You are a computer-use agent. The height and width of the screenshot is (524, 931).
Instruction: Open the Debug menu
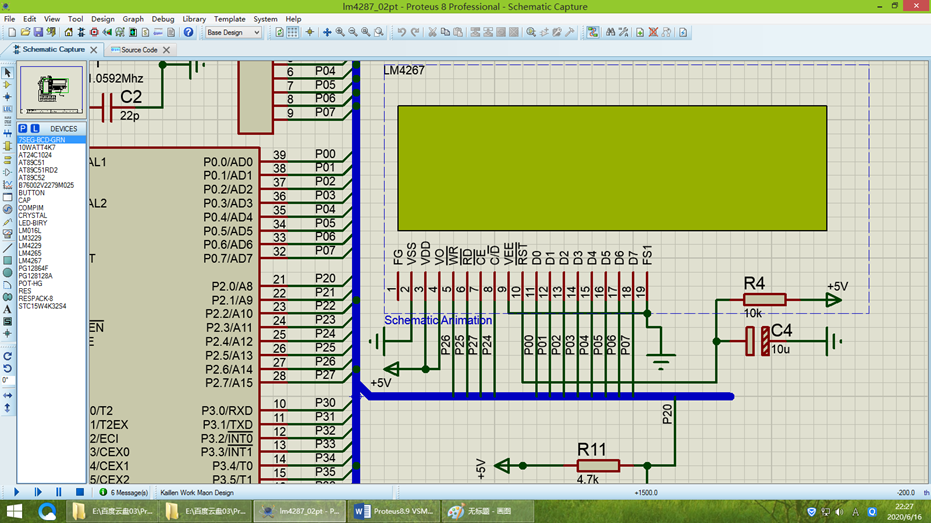(163, 19)
